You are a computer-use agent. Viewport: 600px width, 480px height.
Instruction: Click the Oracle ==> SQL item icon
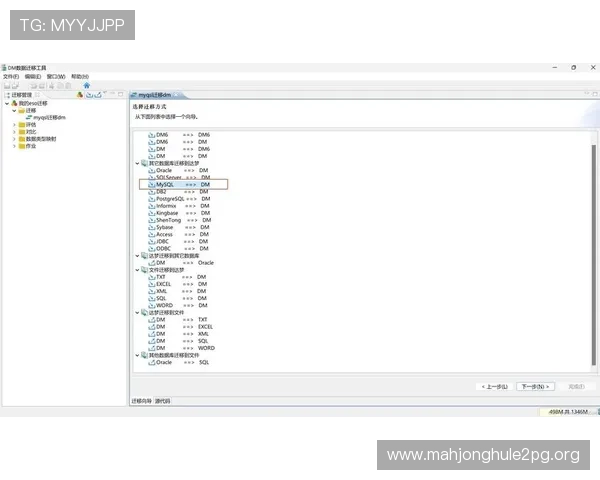click(x=152, y=362)
